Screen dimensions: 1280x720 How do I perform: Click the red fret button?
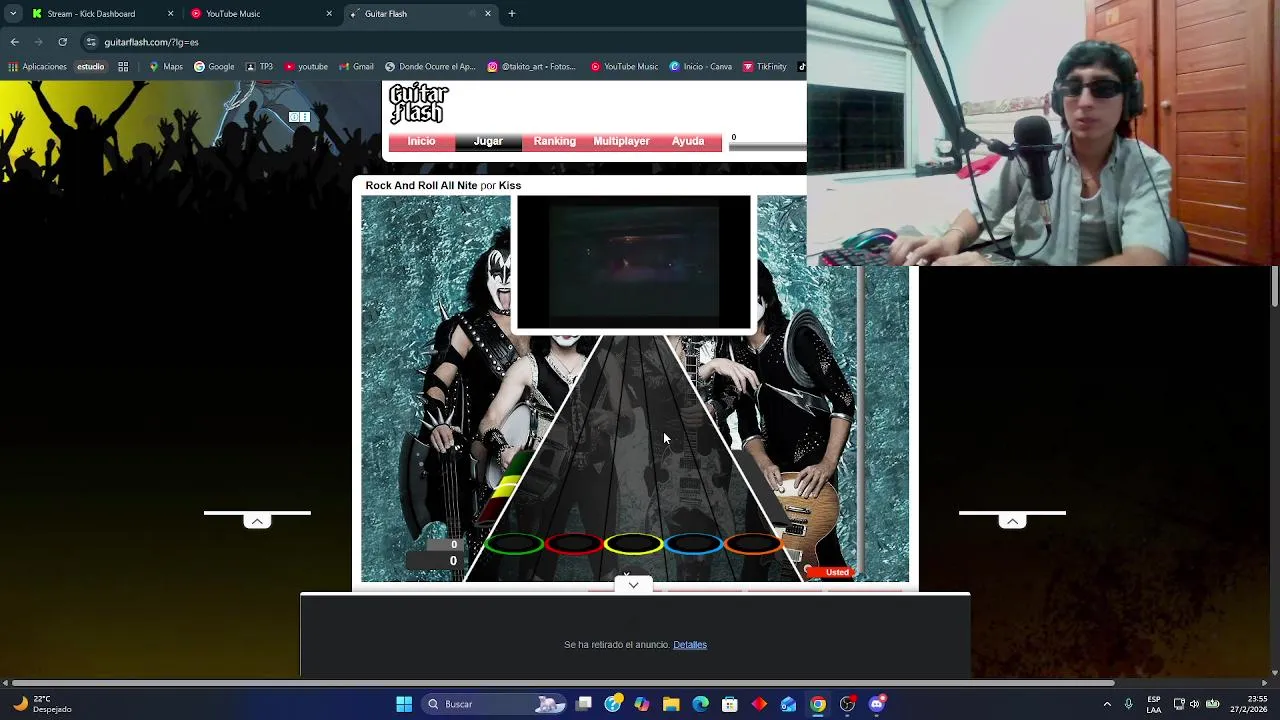coord(573,544)
